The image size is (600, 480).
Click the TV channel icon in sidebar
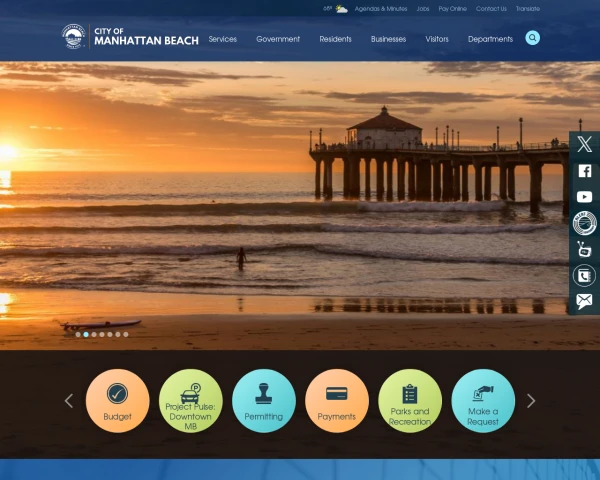pos(584,249)
